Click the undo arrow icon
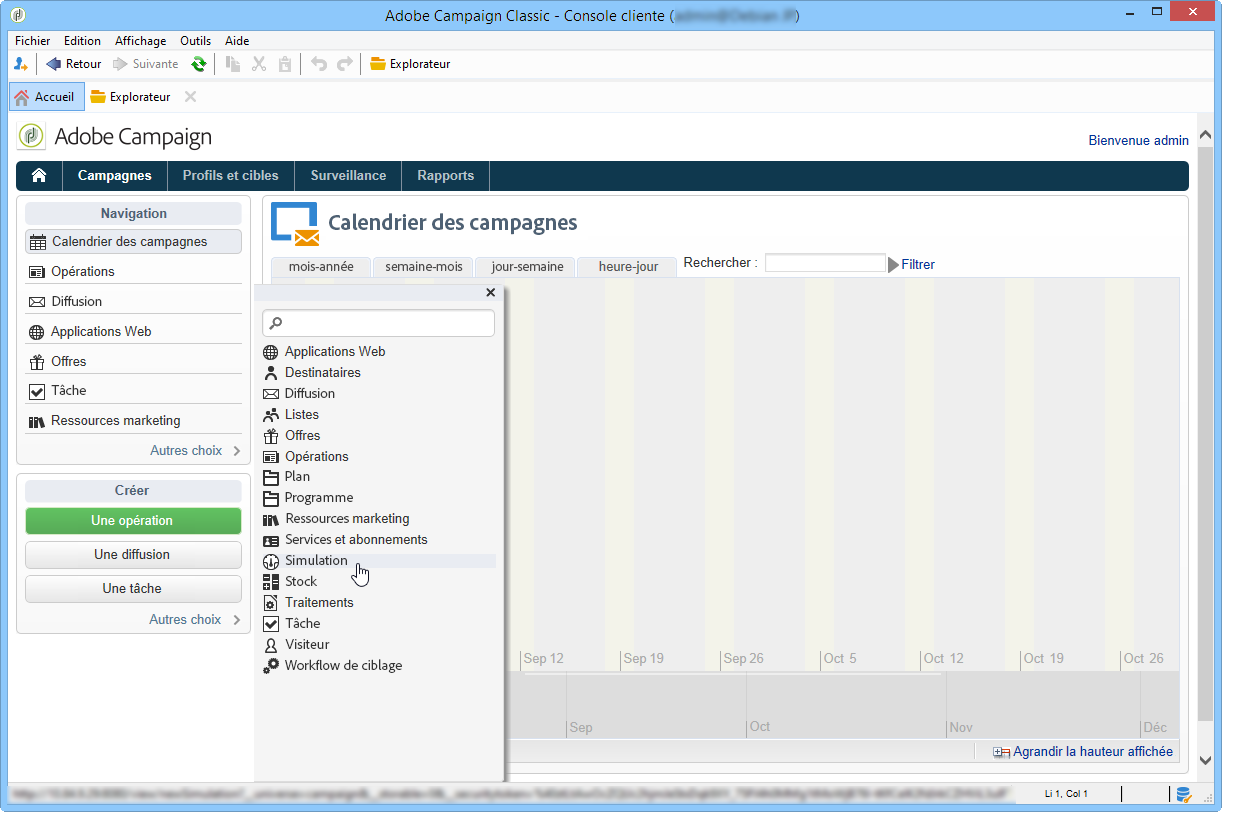 (319, 64)
